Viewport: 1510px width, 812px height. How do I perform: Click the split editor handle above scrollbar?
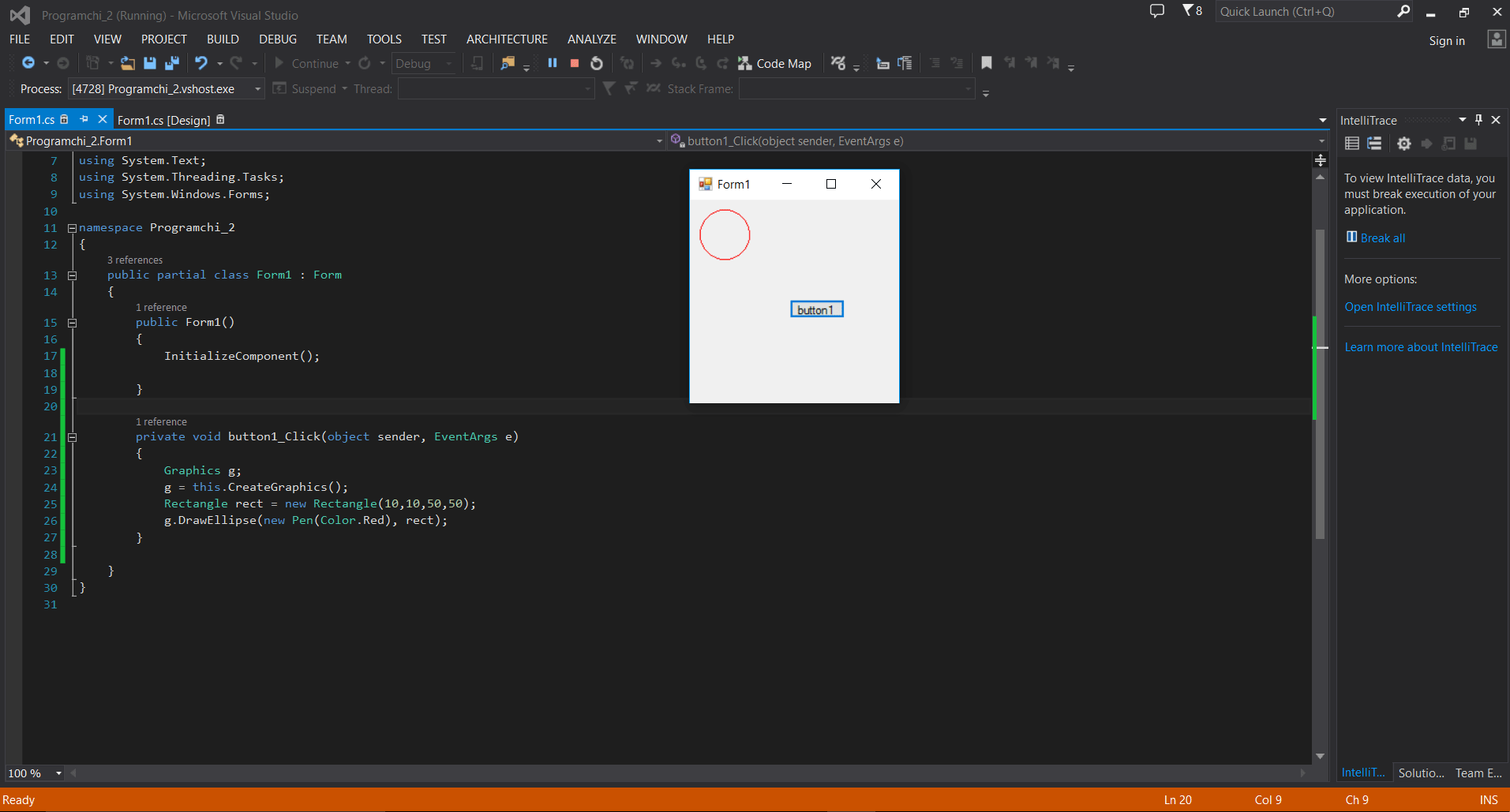1320,160
